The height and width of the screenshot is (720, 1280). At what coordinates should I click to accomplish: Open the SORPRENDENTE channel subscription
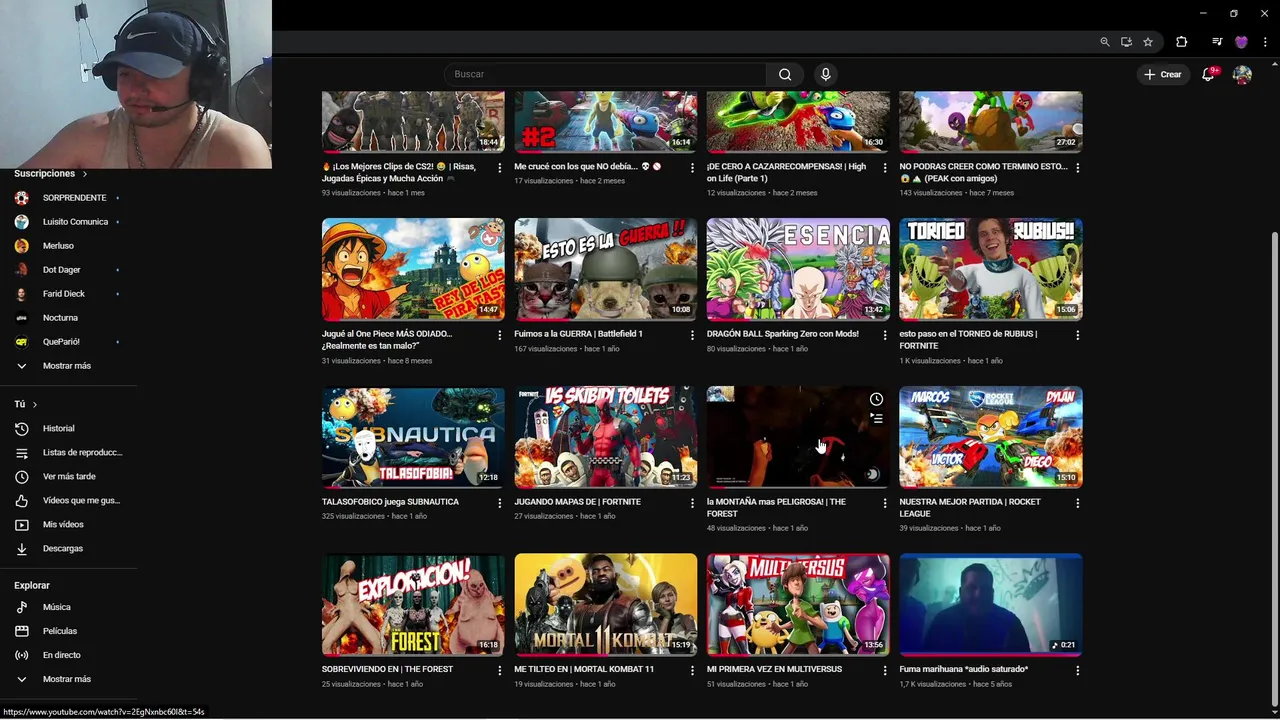click(68, 198)
